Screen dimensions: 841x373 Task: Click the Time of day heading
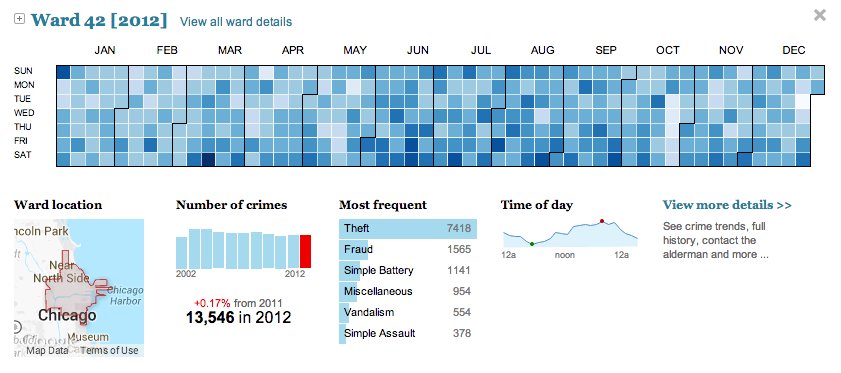pos(537,205)
